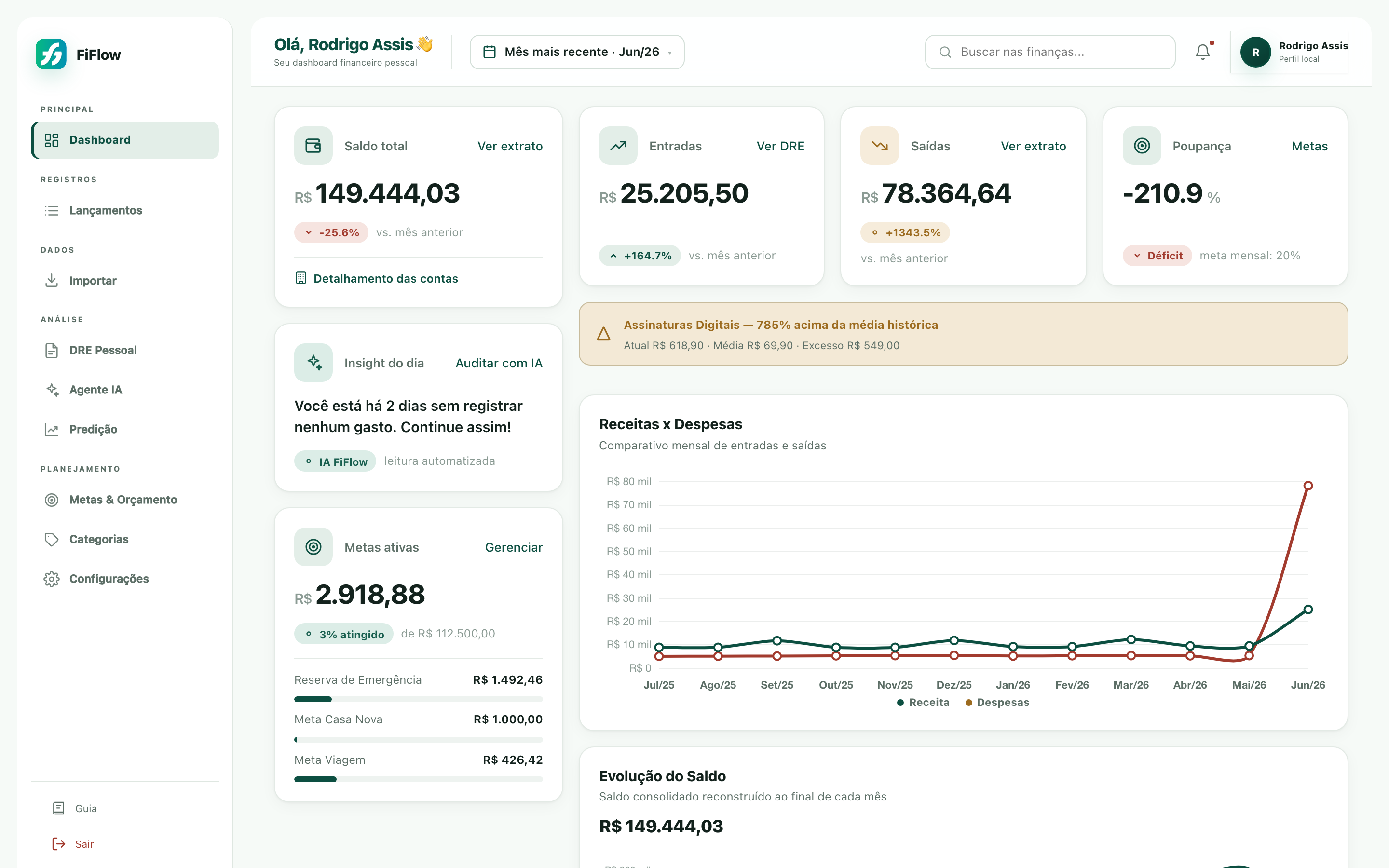Screen dimensions: 1389x868
Task: Click the Metas ativas target icon
Action: click(313, 547)
